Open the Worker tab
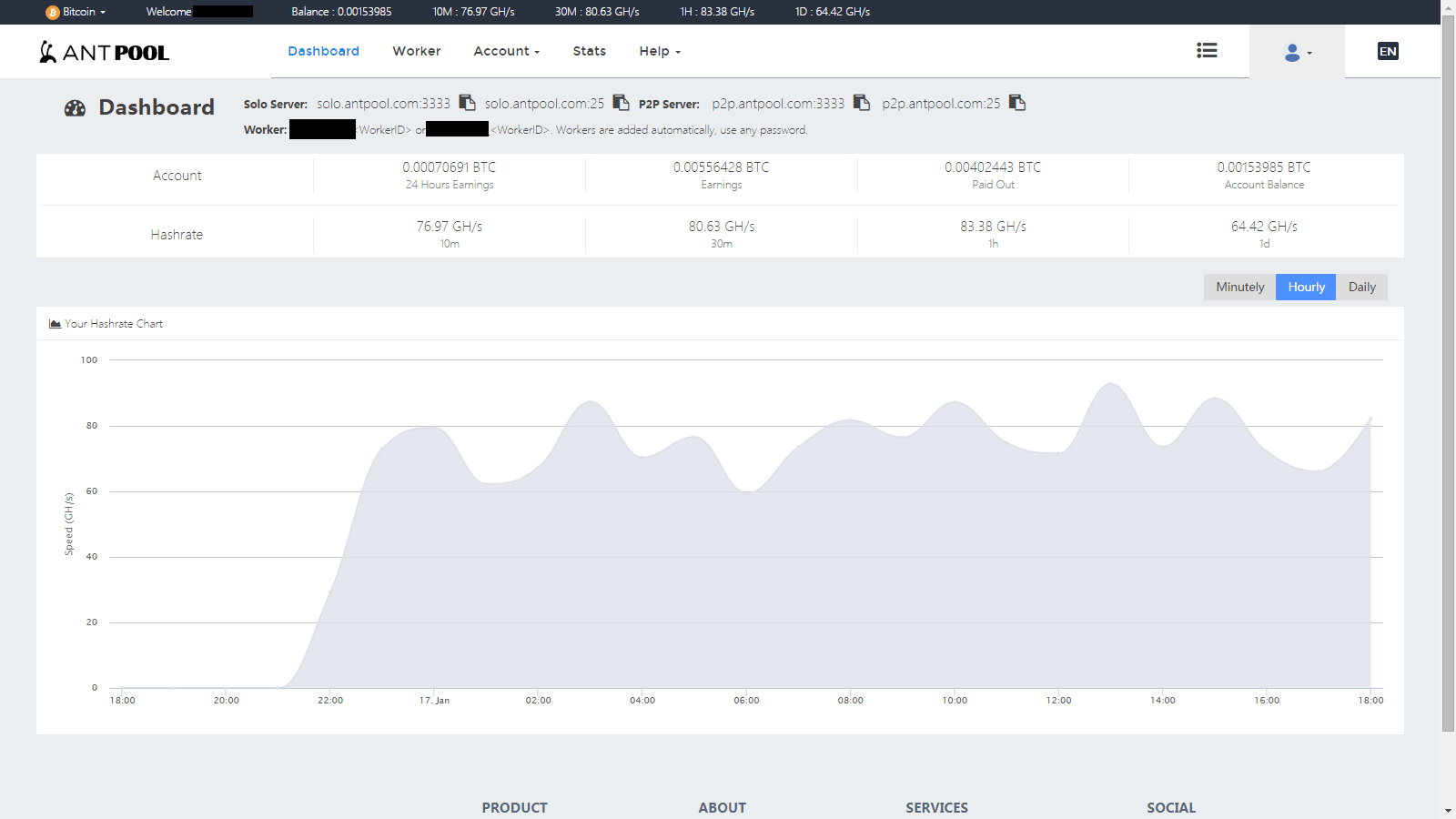This screenshot has height=819, width=1456. 417,51
